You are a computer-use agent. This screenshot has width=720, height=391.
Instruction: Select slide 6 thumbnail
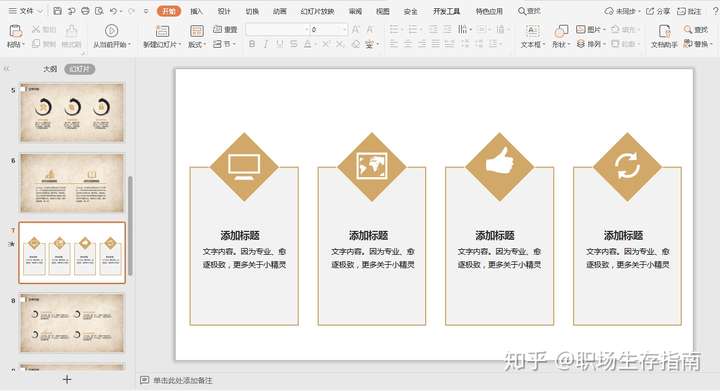[72, 183]
